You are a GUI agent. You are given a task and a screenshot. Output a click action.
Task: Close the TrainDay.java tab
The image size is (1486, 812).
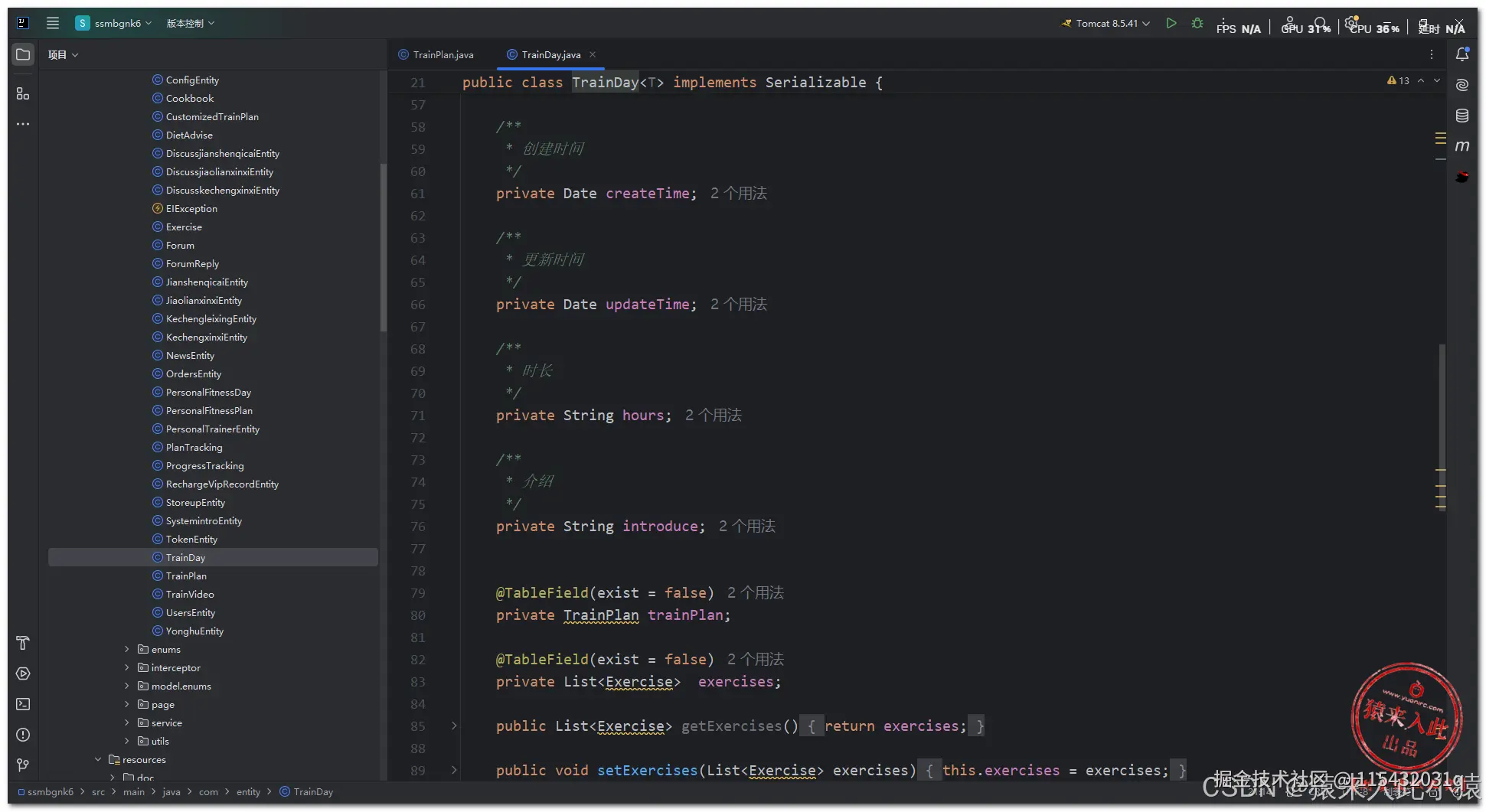pos(593,54)
